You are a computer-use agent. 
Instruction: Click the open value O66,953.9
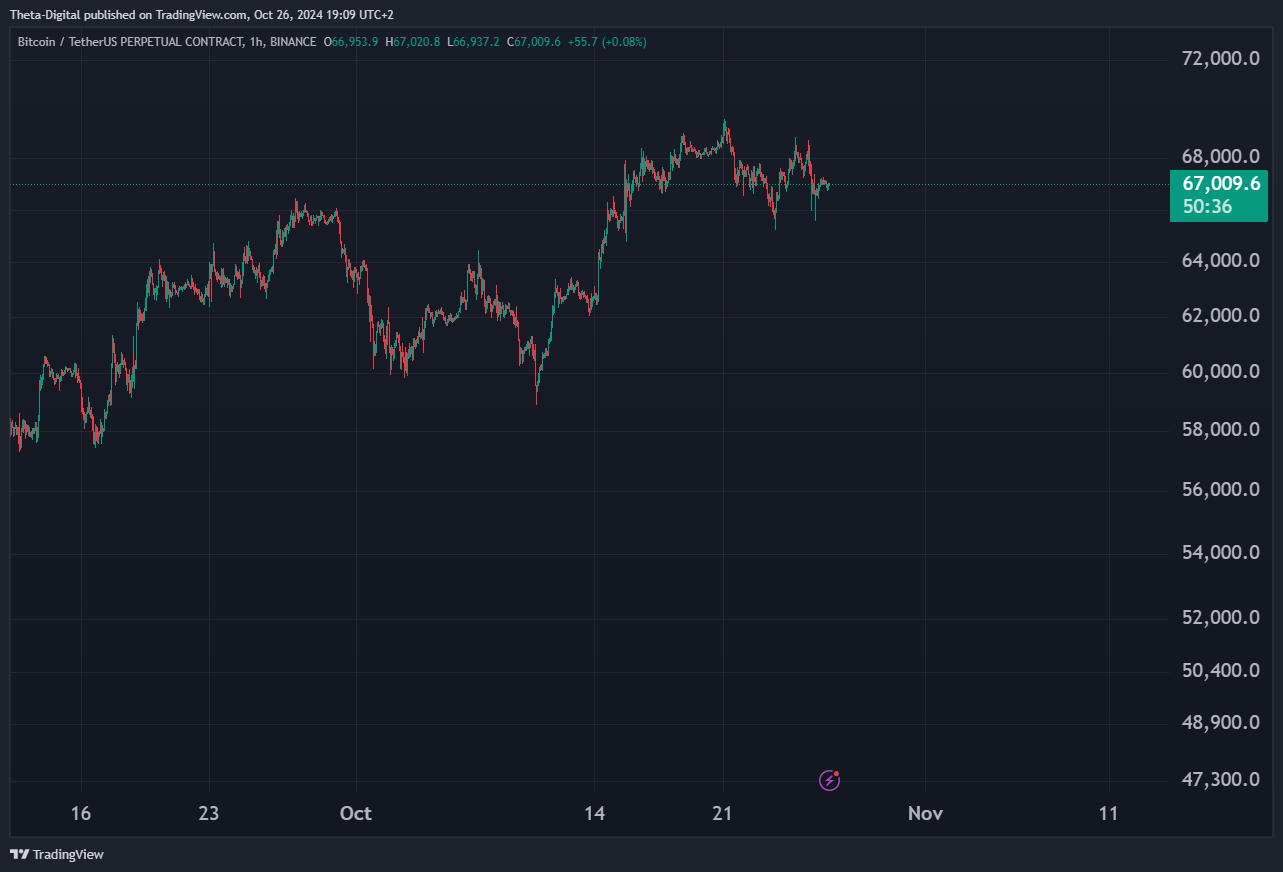click(349, 42)
